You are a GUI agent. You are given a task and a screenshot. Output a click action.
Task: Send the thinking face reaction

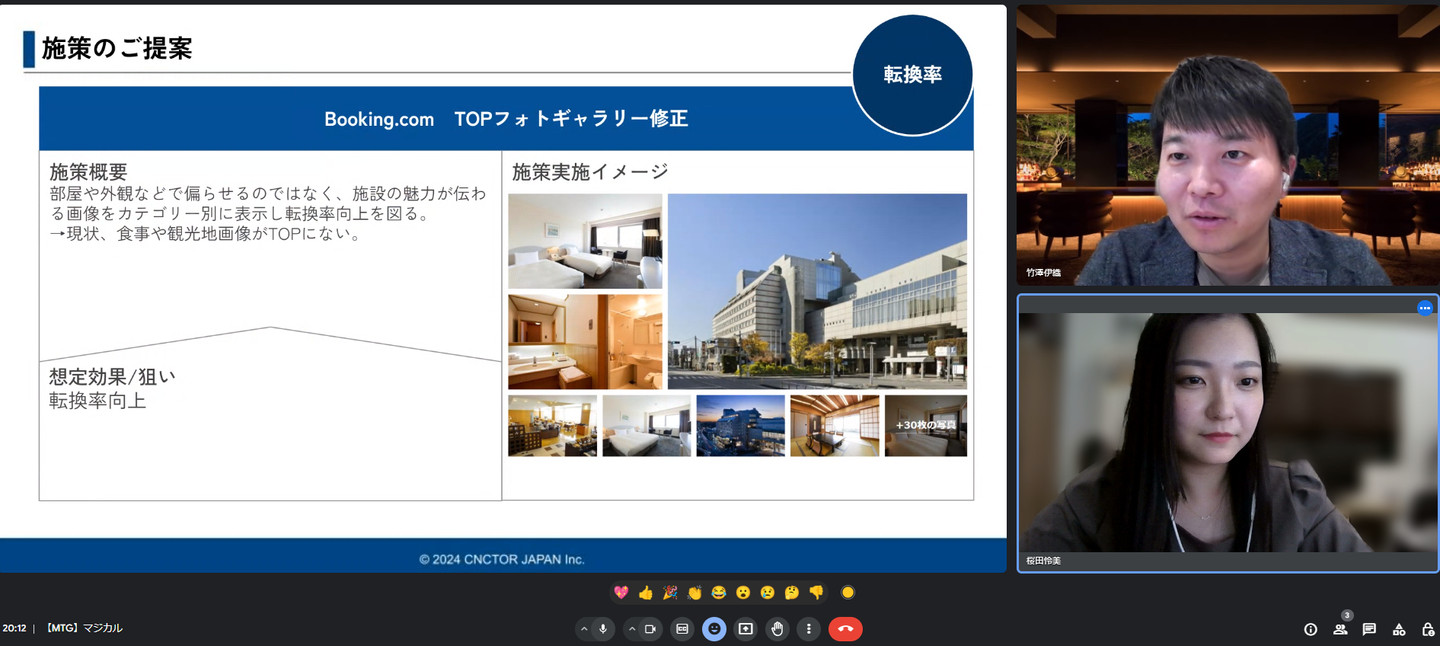point(792,593)
